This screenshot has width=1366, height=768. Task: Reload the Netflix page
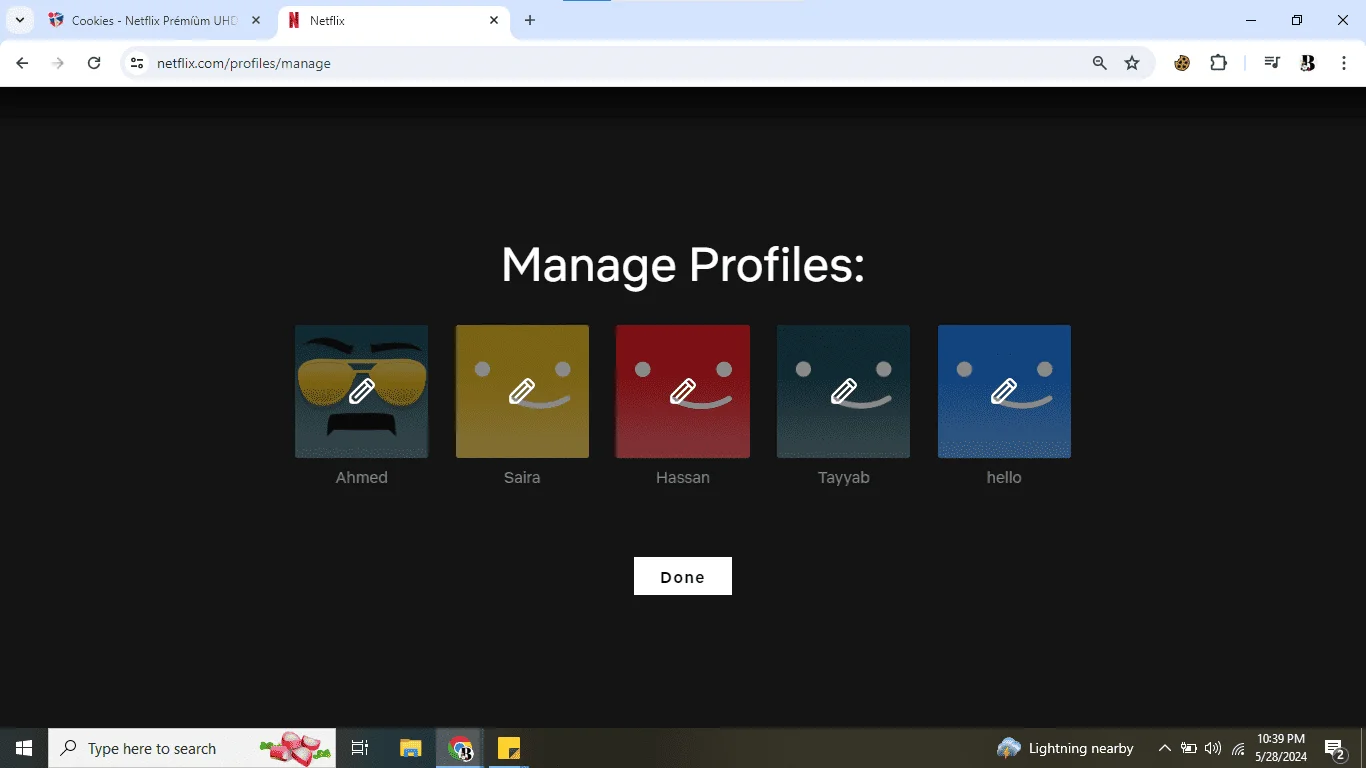tap(94, 63)
